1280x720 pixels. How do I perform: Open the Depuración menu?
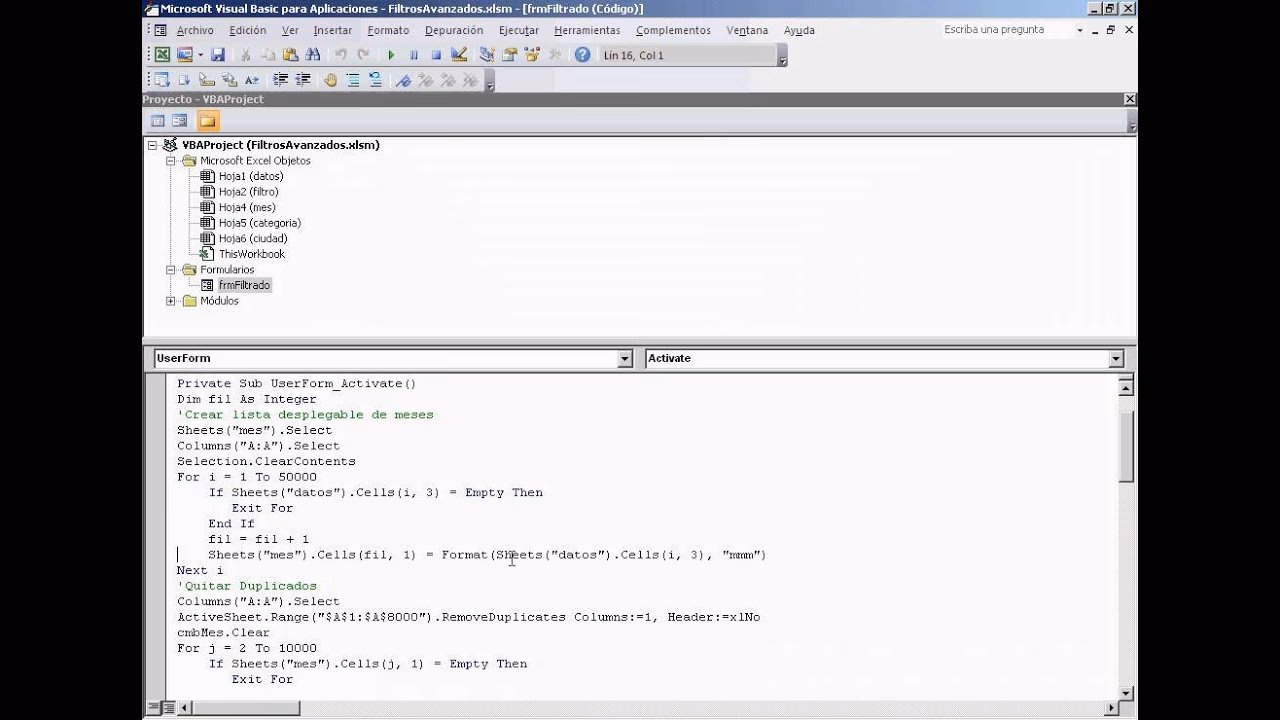454,30
